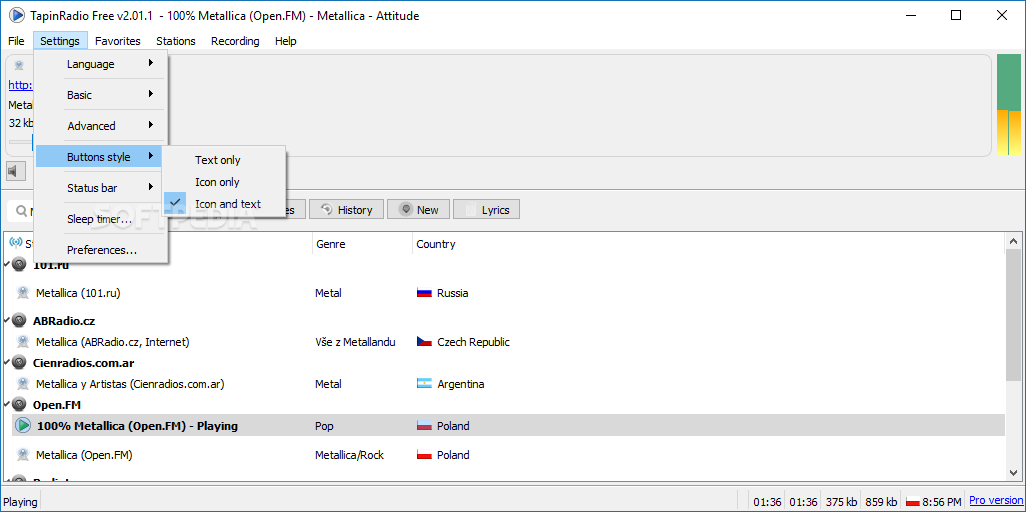Mute audio with the speaker icon

[15, 172]
